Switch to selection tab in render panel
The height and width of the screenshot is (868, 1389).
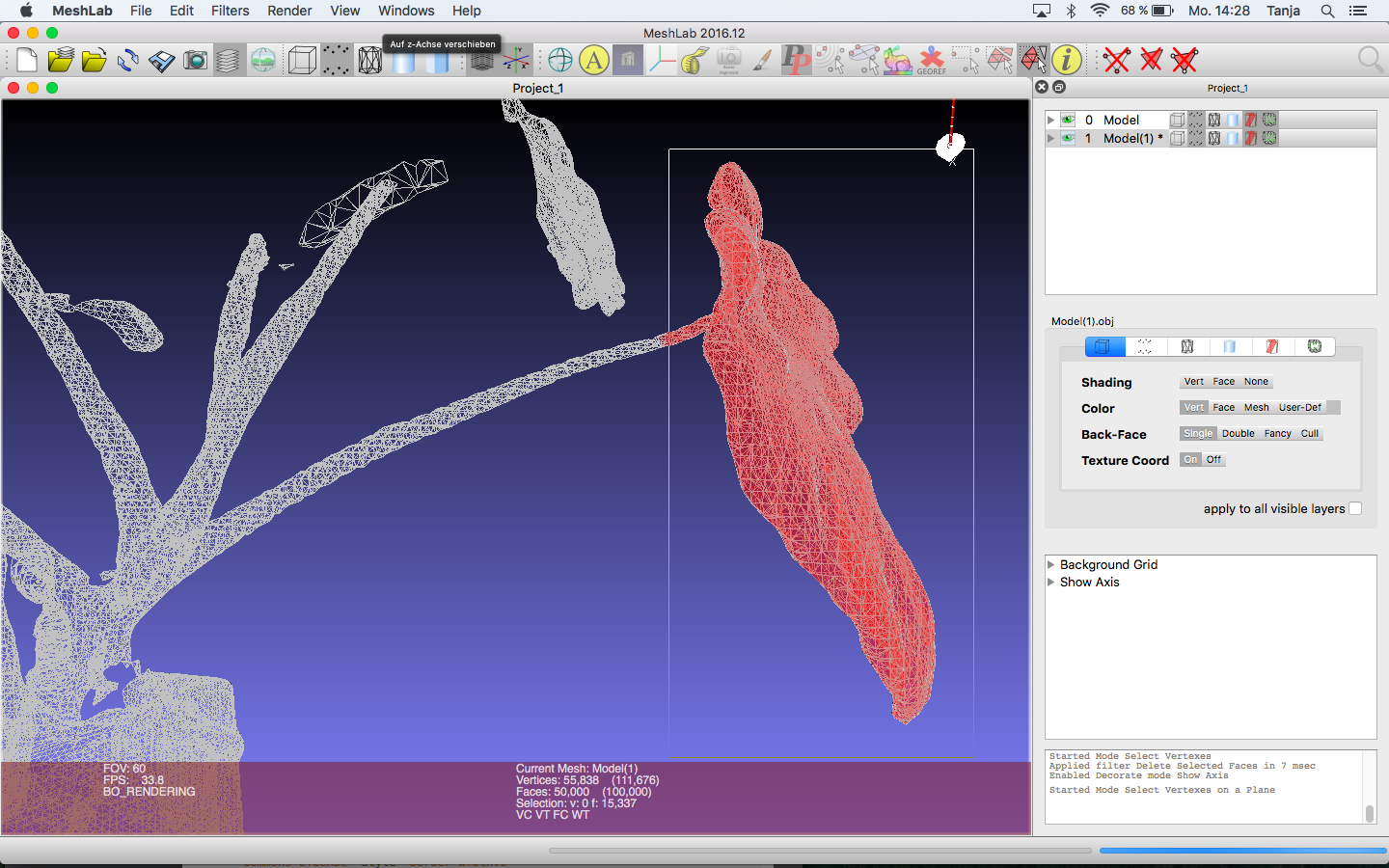[1272, 346]
